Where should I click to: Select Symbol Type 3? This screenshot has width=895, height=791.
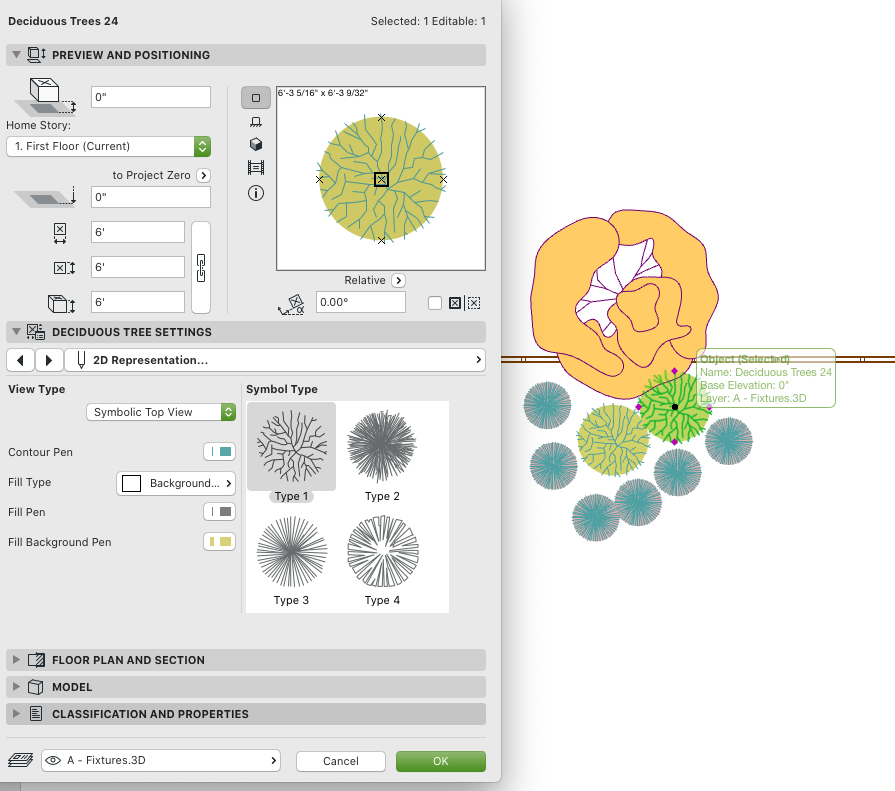click(291, 560)
